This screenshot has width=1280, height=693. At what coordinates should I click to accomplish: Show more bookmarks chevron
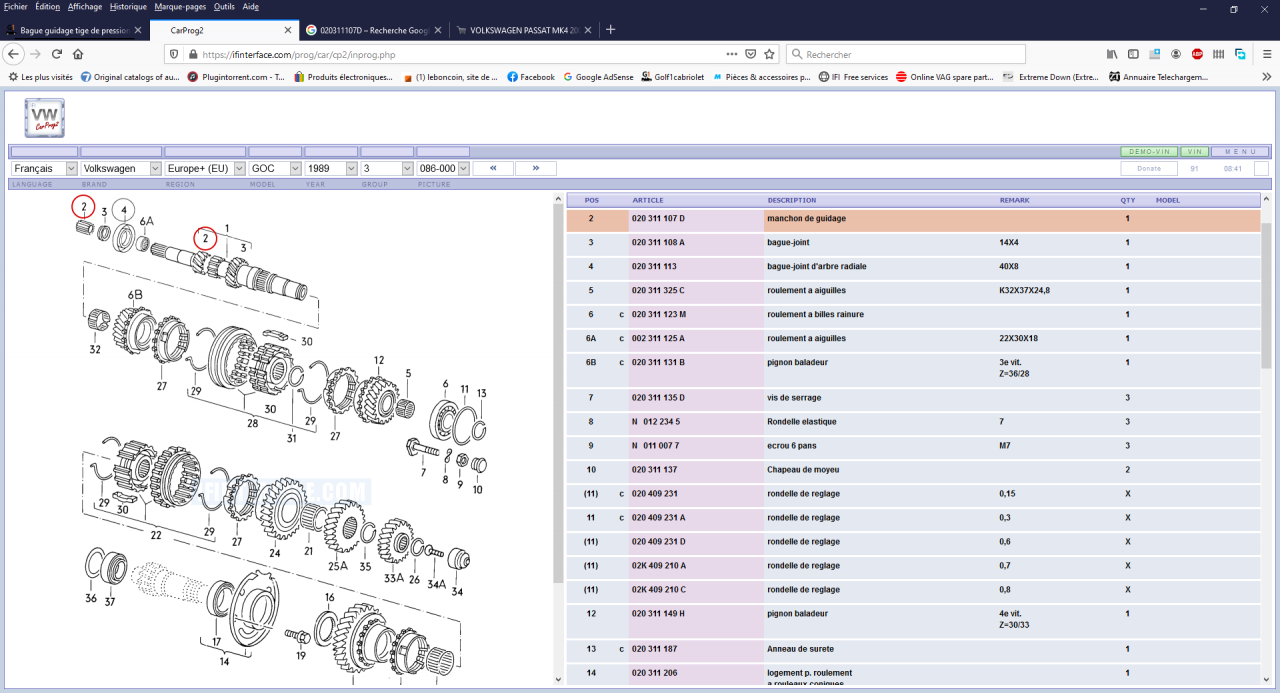(1266, 76)
